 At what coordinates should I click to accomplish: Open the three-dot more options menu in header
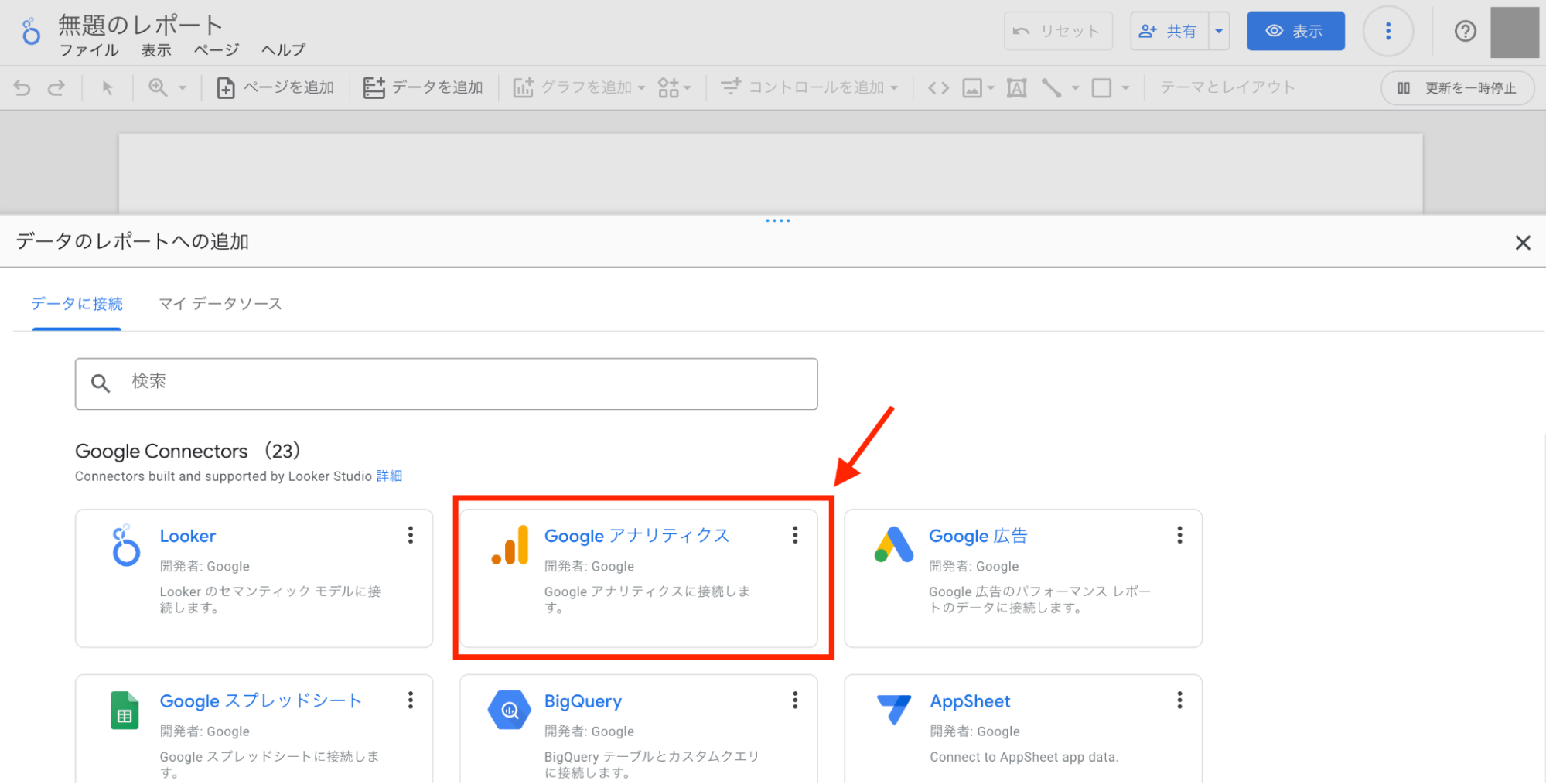(x=1388, y=31)
